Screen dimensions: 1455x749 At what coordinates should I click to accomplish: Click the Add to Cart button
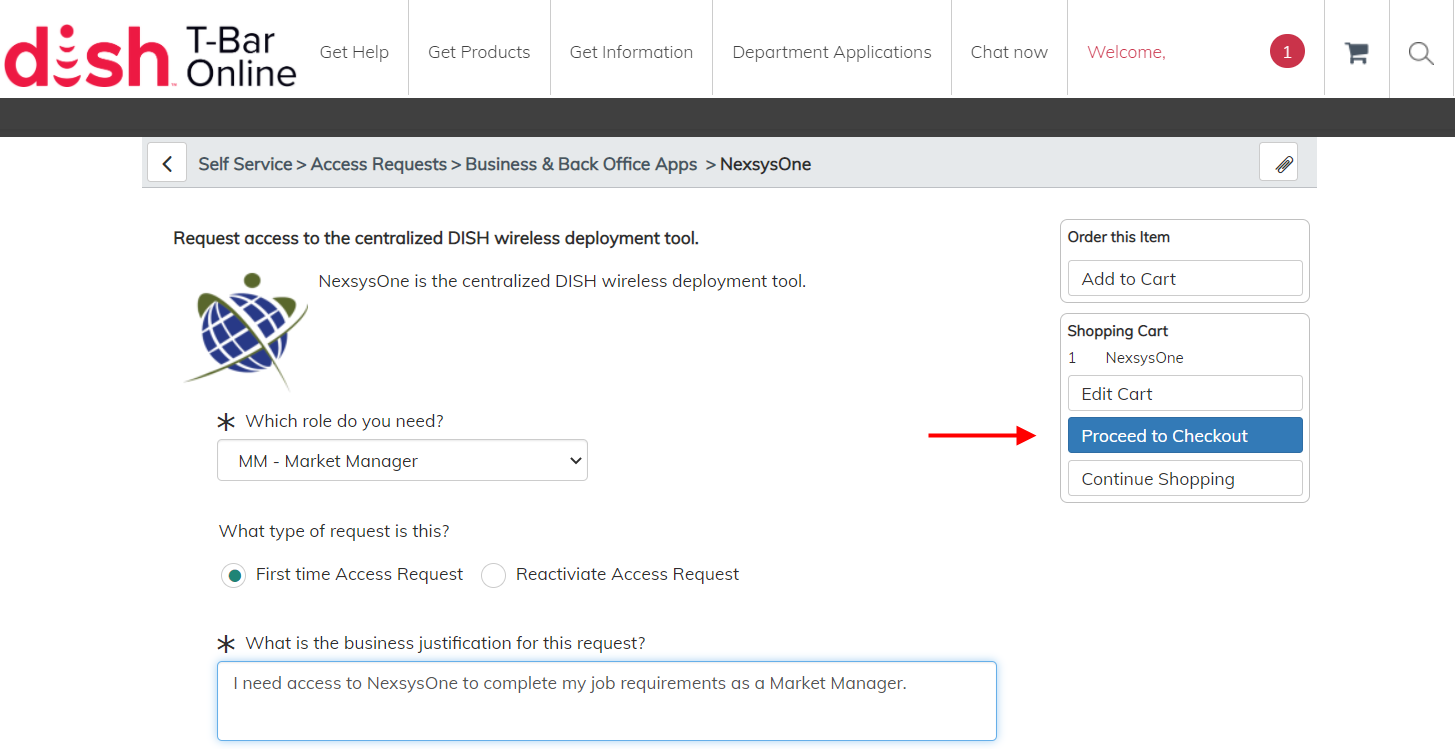click(1185, 279)
